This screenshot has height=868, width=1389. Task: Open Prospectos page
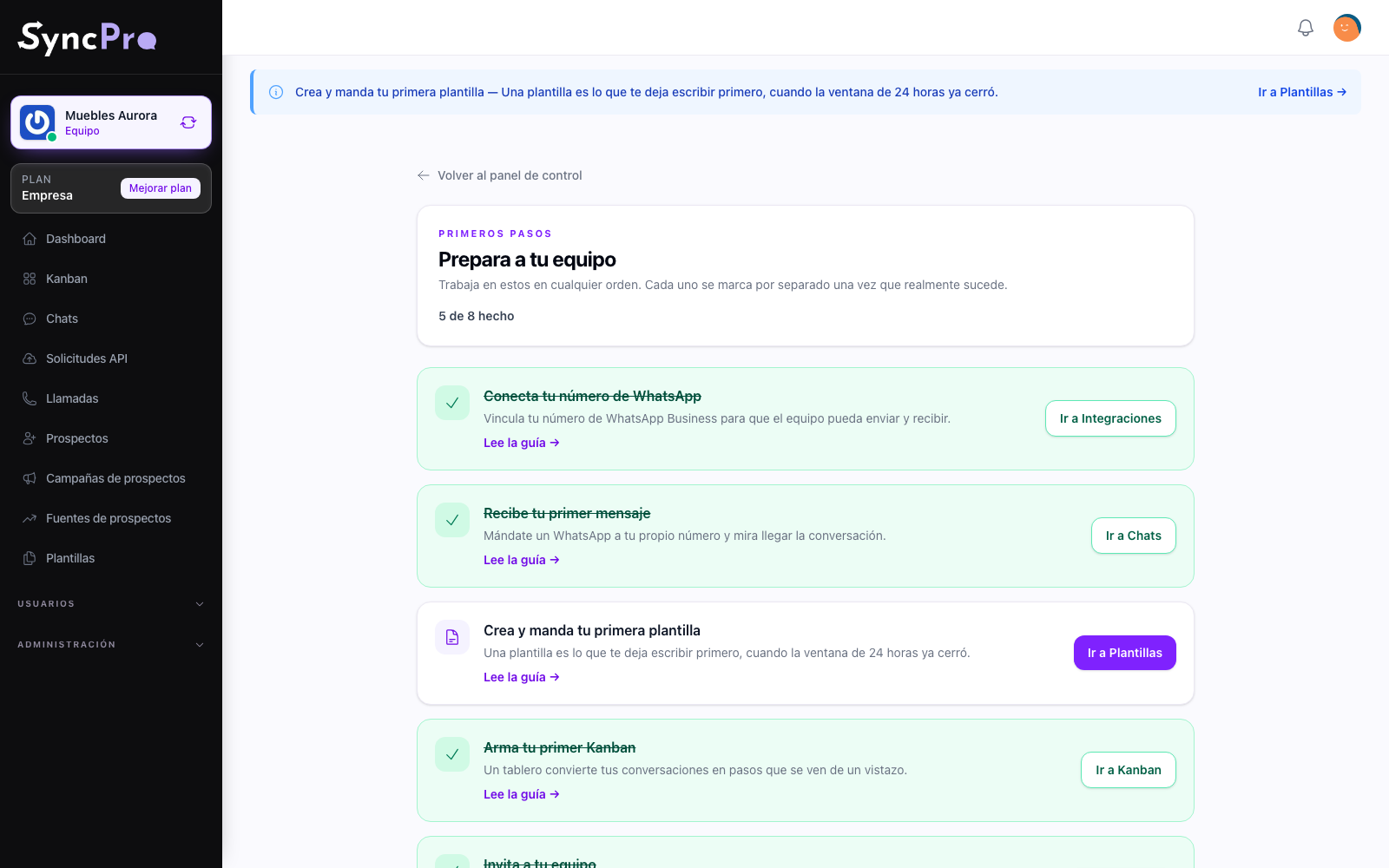coord(111,438)
